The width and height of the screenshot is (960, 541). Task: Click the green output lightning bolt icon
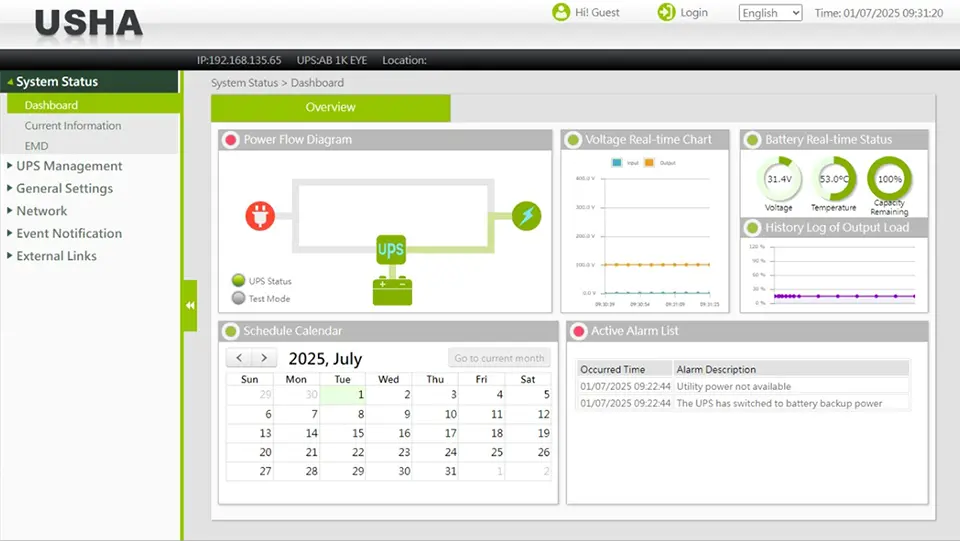tap(526, 215)
